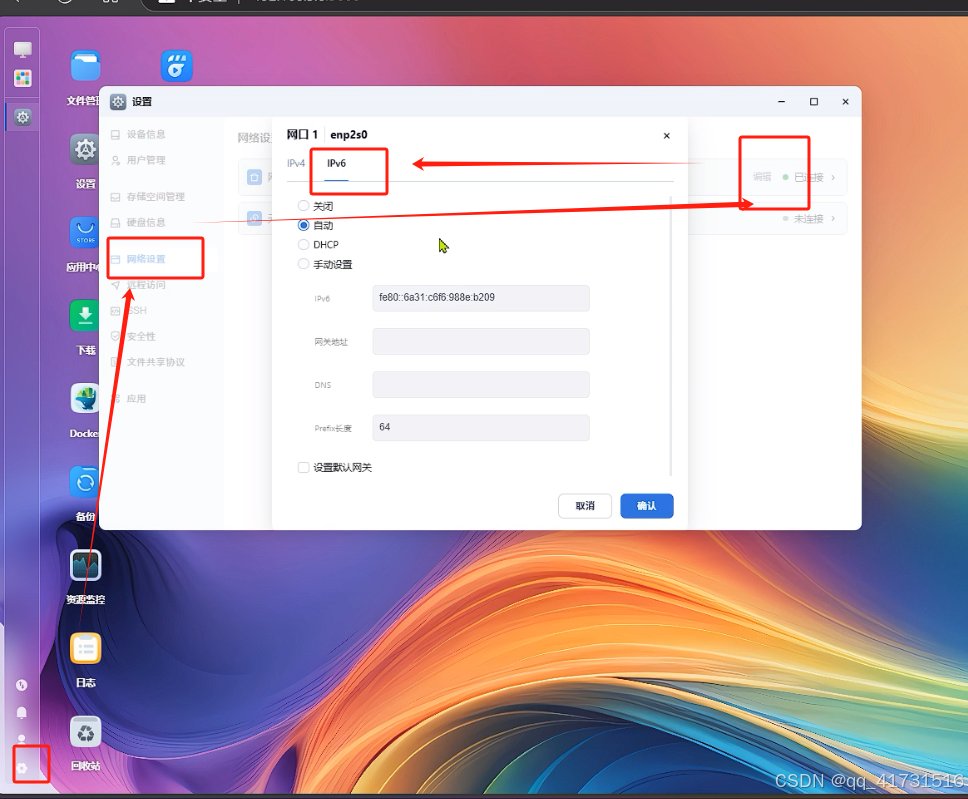The width and height of the screenshot is (968, 799).
Task: Open 远程访问 in the settings sidebar
Action: pyautogui.click(x=146, y=285)
